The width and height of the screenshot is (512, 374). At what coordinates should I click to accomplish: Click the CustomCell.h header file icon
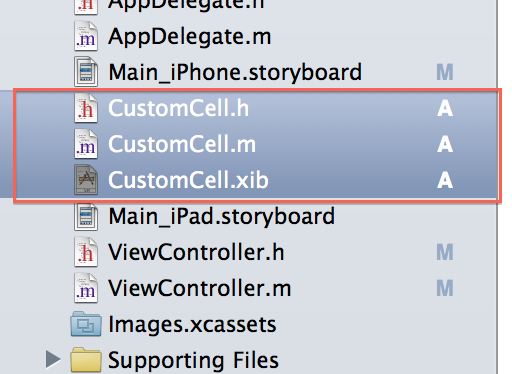coord(86,108)
